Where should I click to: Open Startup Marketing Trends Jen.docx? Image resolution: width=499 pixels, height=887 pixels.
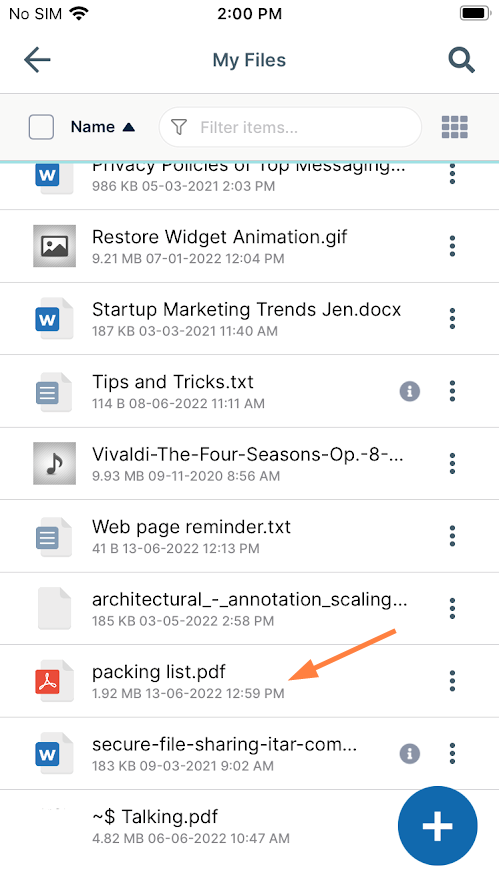247,309
